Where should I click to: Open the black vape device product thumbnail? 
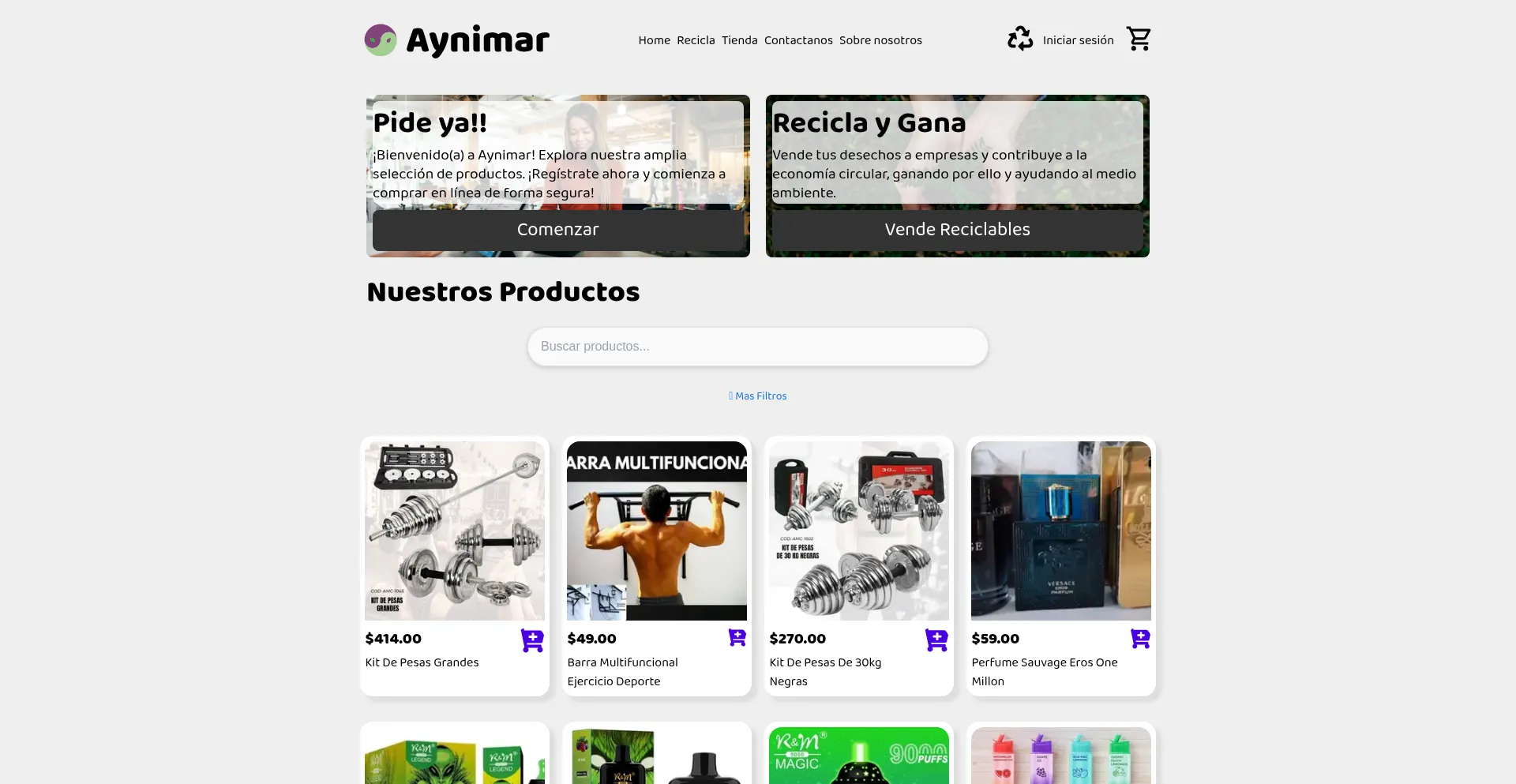click(x=657, y=756)
